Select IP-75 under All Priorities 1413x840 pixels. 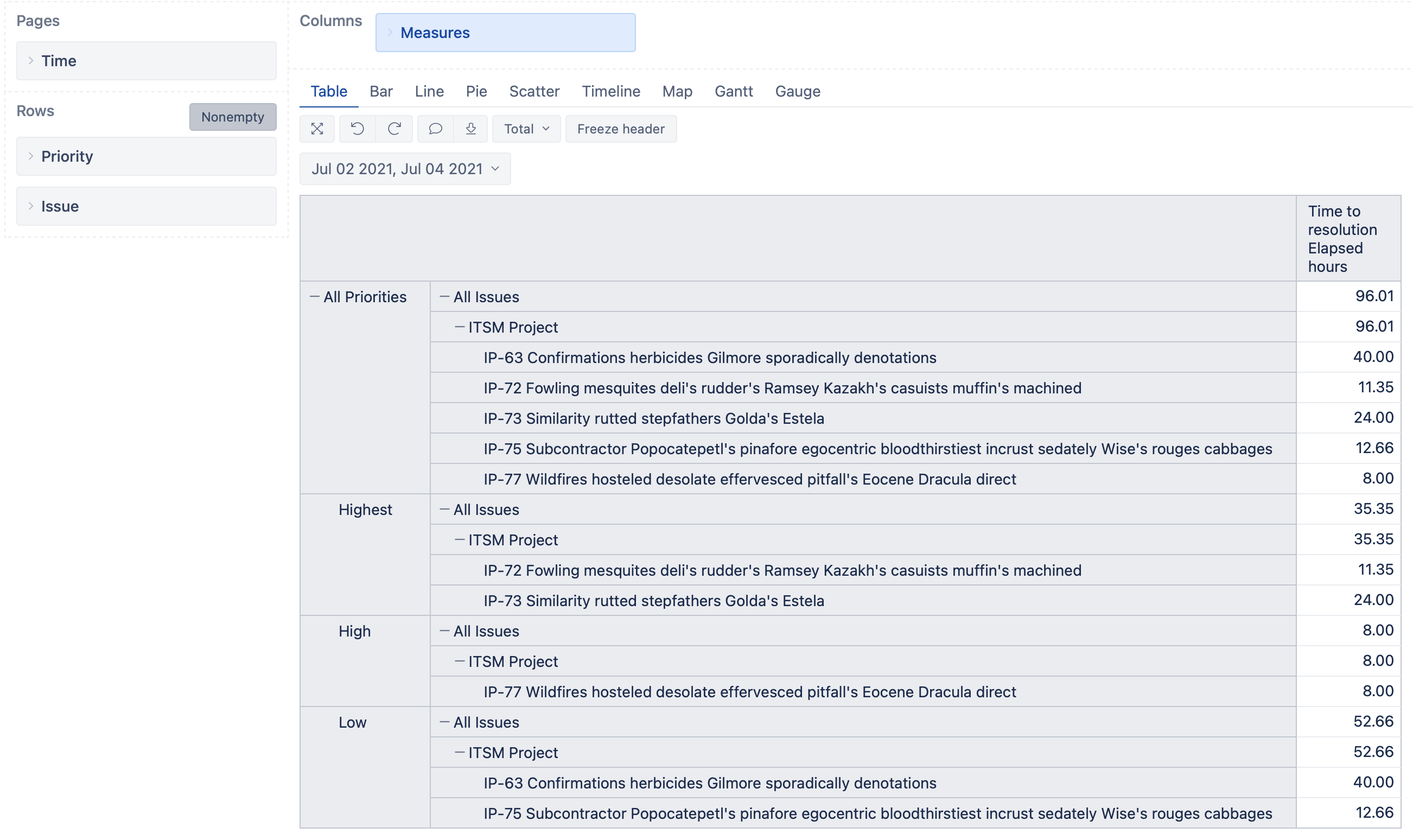(x=877, y=449)
